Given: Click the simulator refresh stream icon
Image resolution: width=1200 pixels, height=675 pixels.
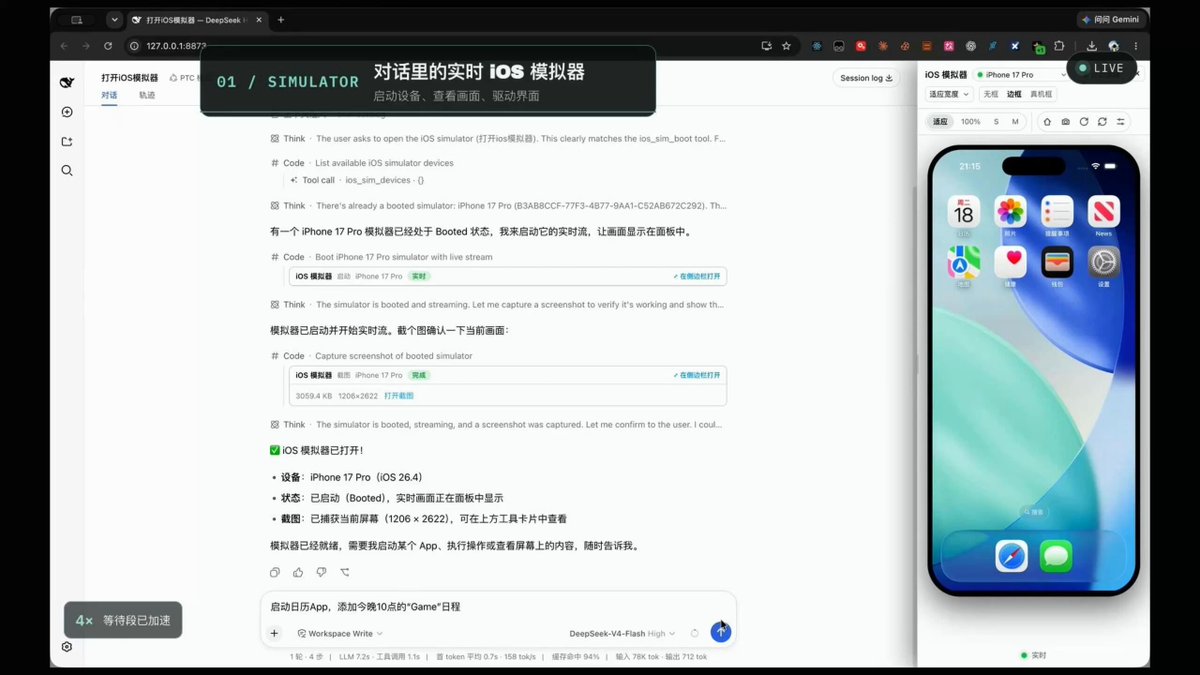Looking at the screenshot, I should (x=1102, y=121).
